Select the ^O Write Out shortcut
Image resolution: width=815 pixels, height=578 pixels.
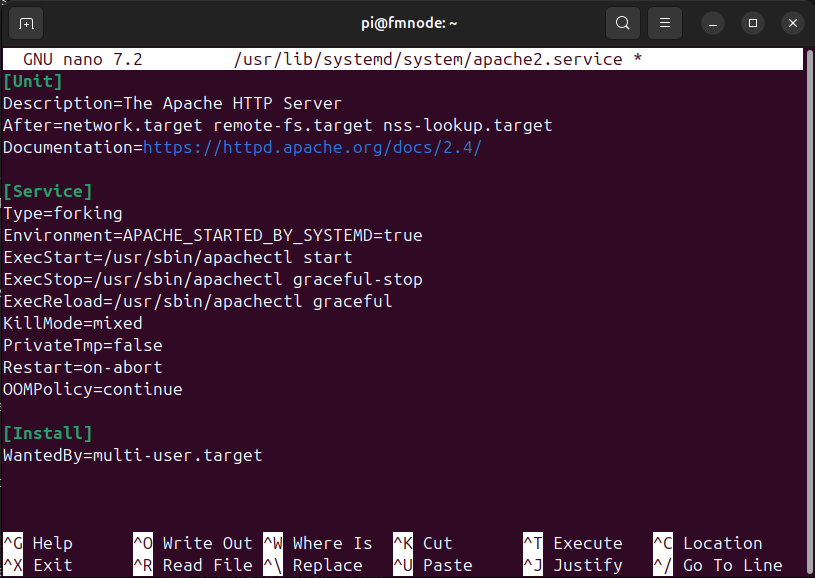tap(193, 543)
